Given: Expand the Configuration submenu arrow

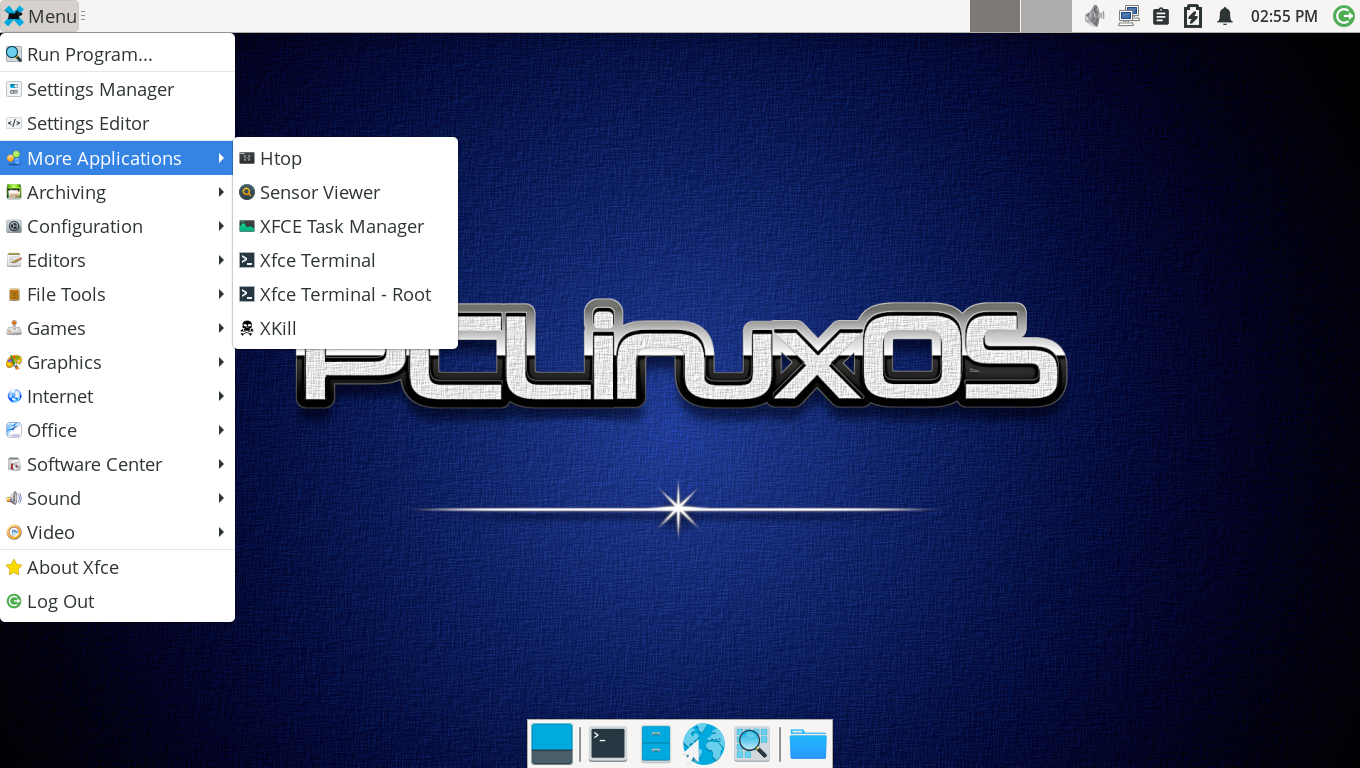Looking at the screenshot, I should click(220, 226).
